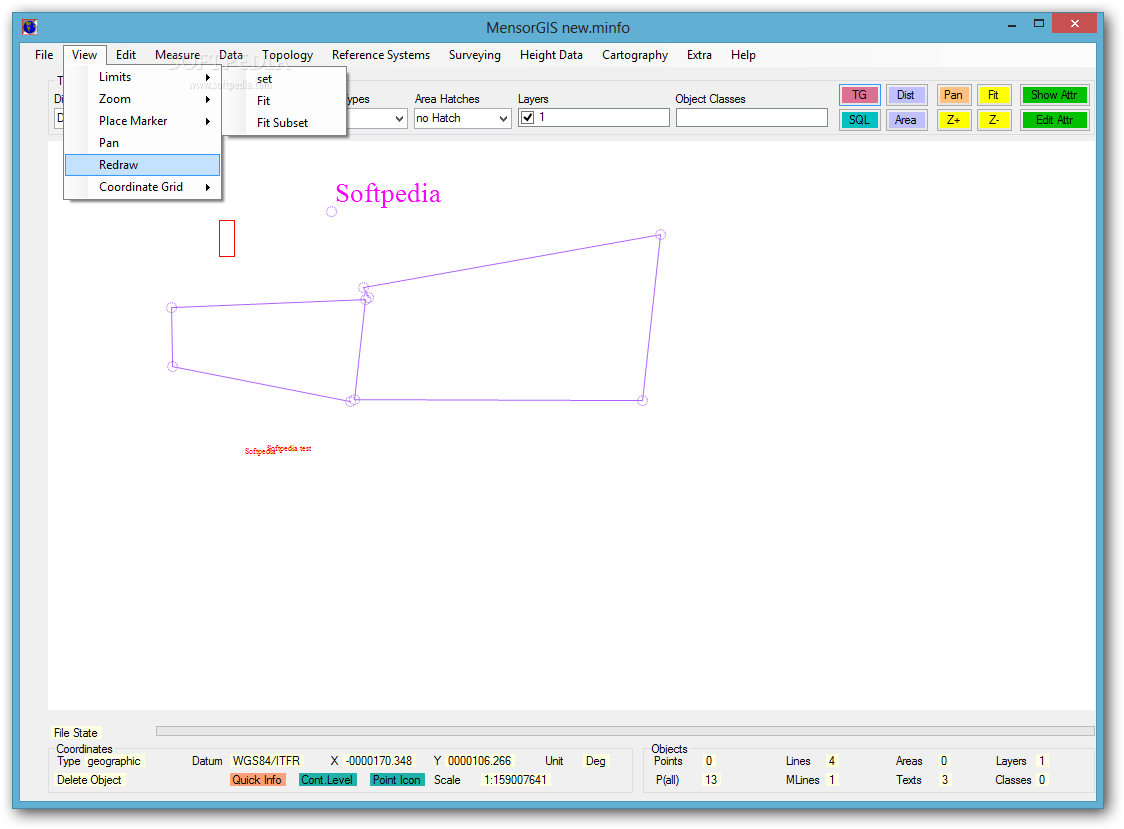This screenshot has height=829, width=1124.
Task: Open the SQL query button
Action: click(859, 120)
